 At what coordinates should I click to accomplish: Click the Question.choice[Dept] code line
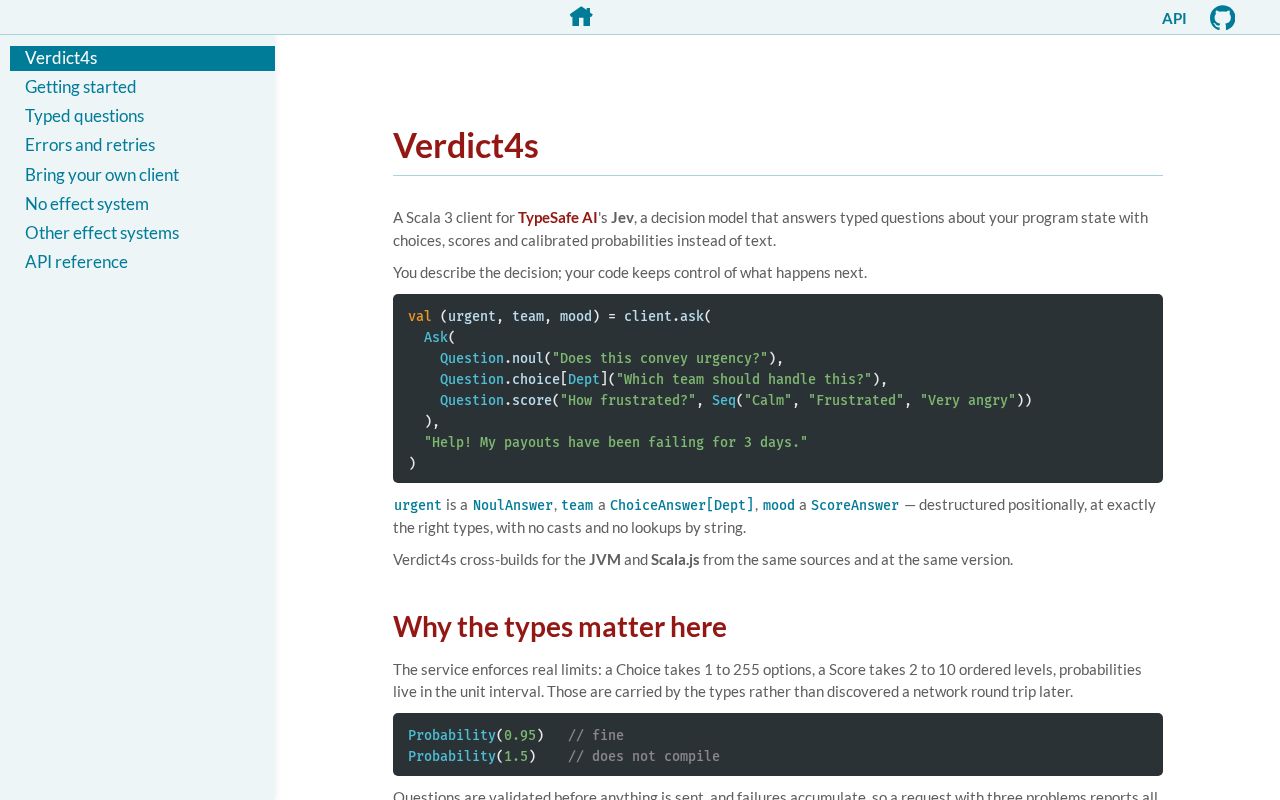tap(664, 379)
